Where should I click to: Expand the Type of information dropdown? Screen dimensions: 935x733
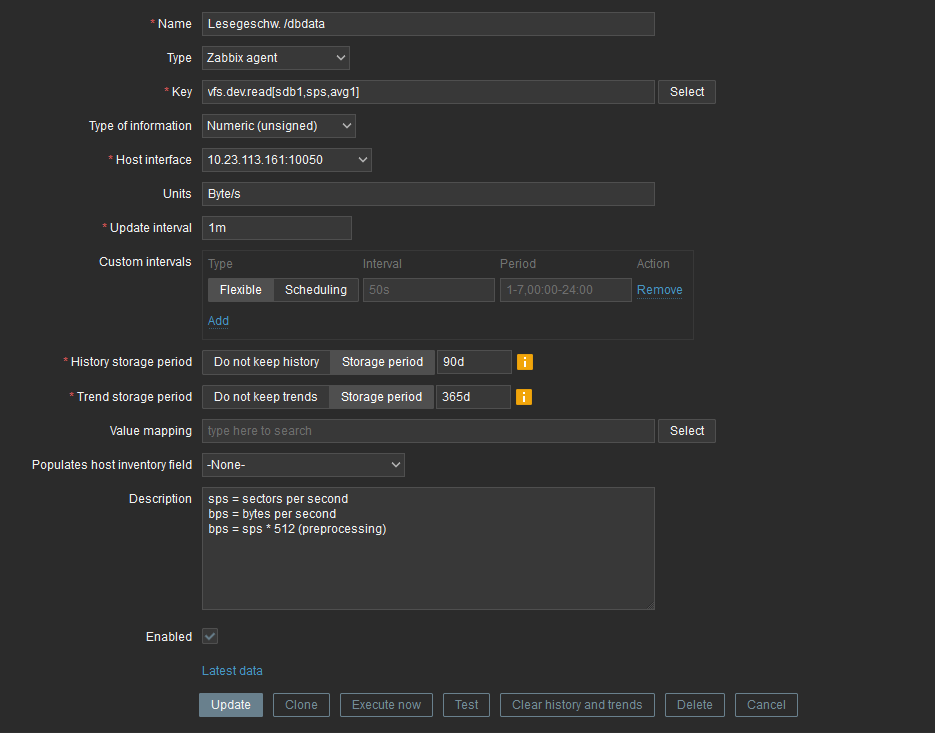coord(279,126)
